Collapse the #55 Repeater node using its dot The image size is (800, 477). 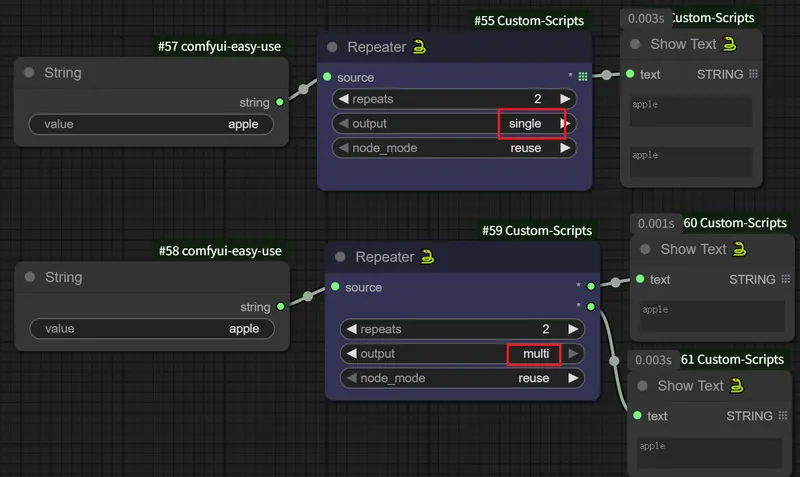click(332, 47)
